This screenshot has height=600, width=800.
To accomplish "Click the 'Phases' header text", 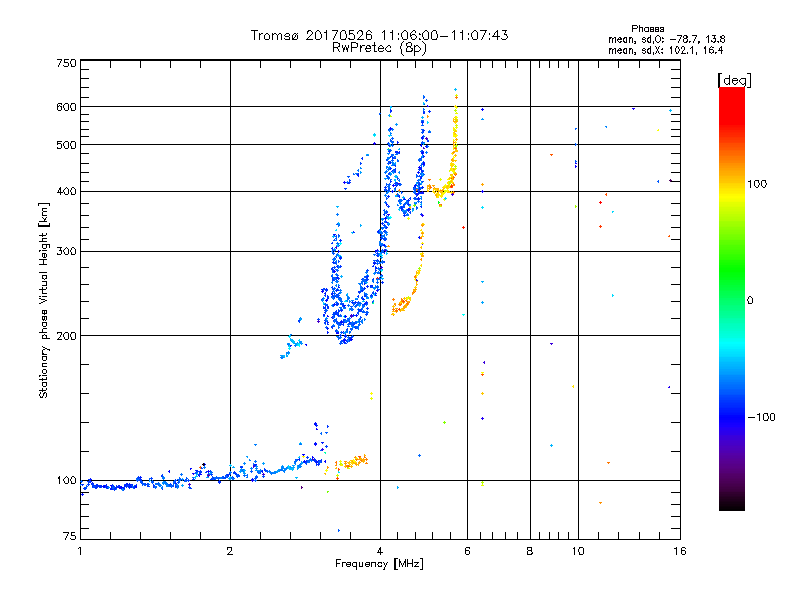I will point(647,29).
